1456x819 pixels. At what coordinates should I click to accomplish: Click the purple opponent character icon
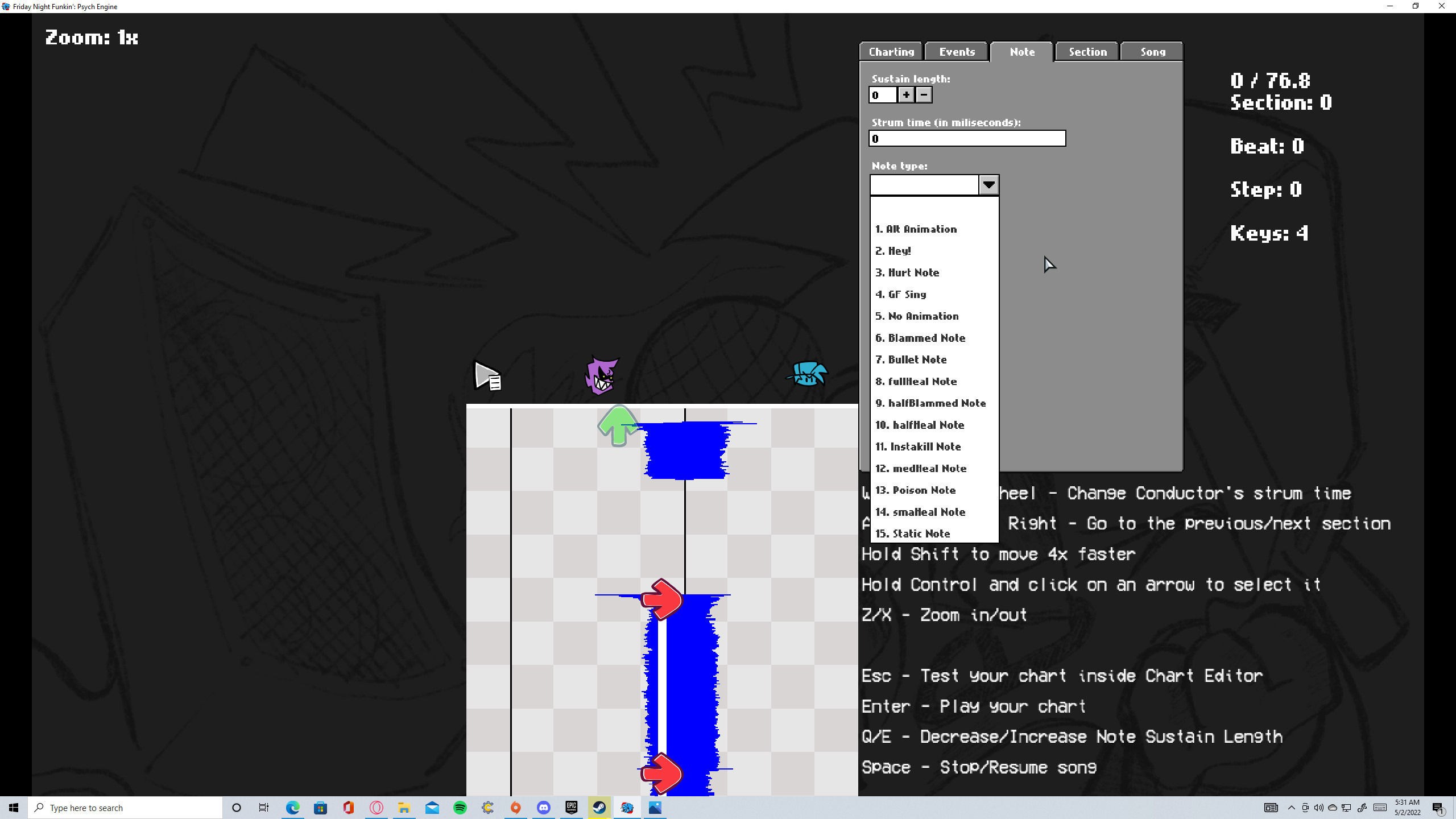602,375
